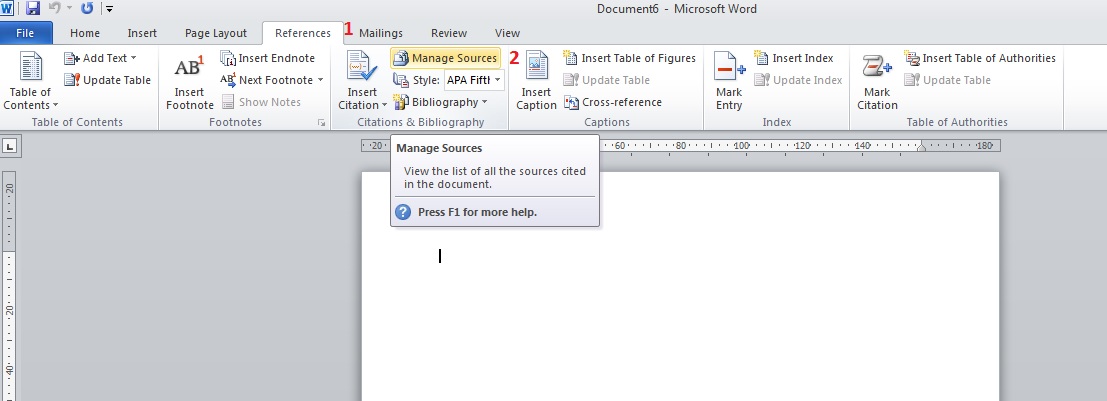Click Manage Sources button
Viewport: 1107px width, 401px height.
click(x=445, y=58)
